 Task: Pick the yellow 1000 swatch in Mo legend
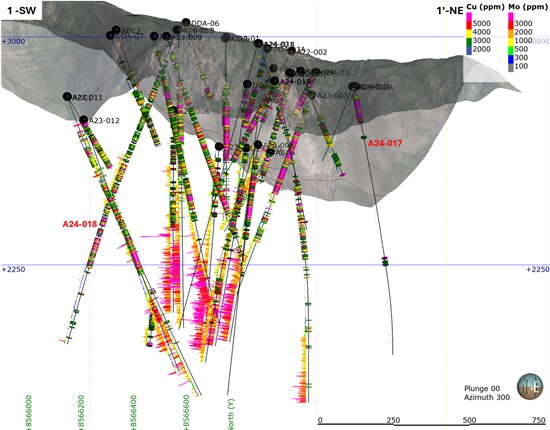point(511,41)
